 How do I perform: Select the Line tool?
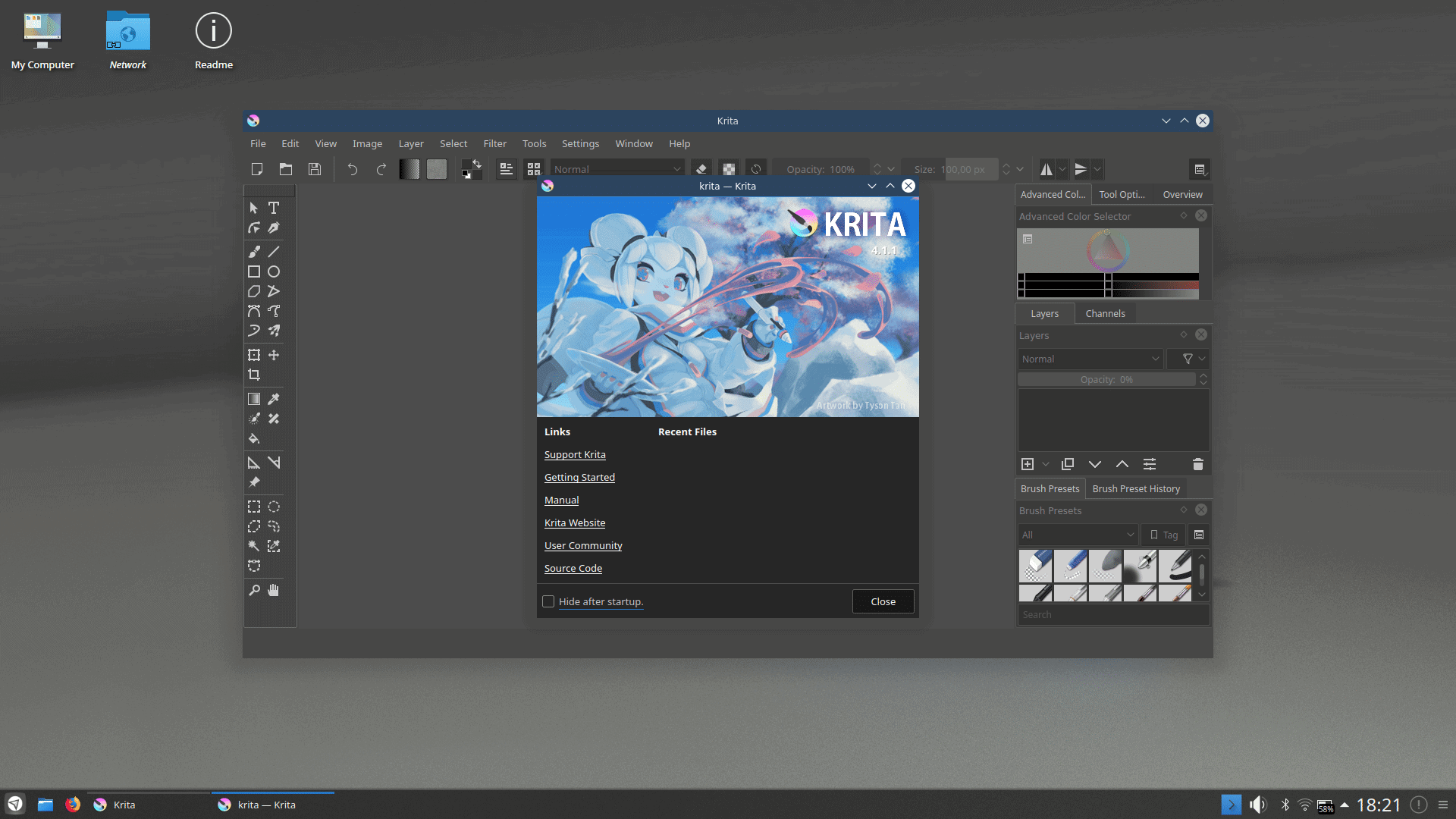274,252
